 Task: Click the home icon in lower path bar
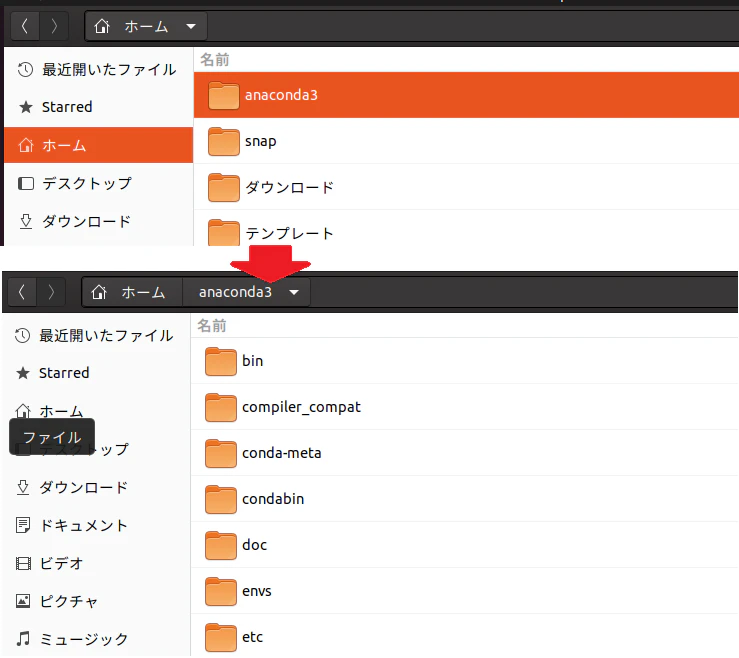click(99, 292)
